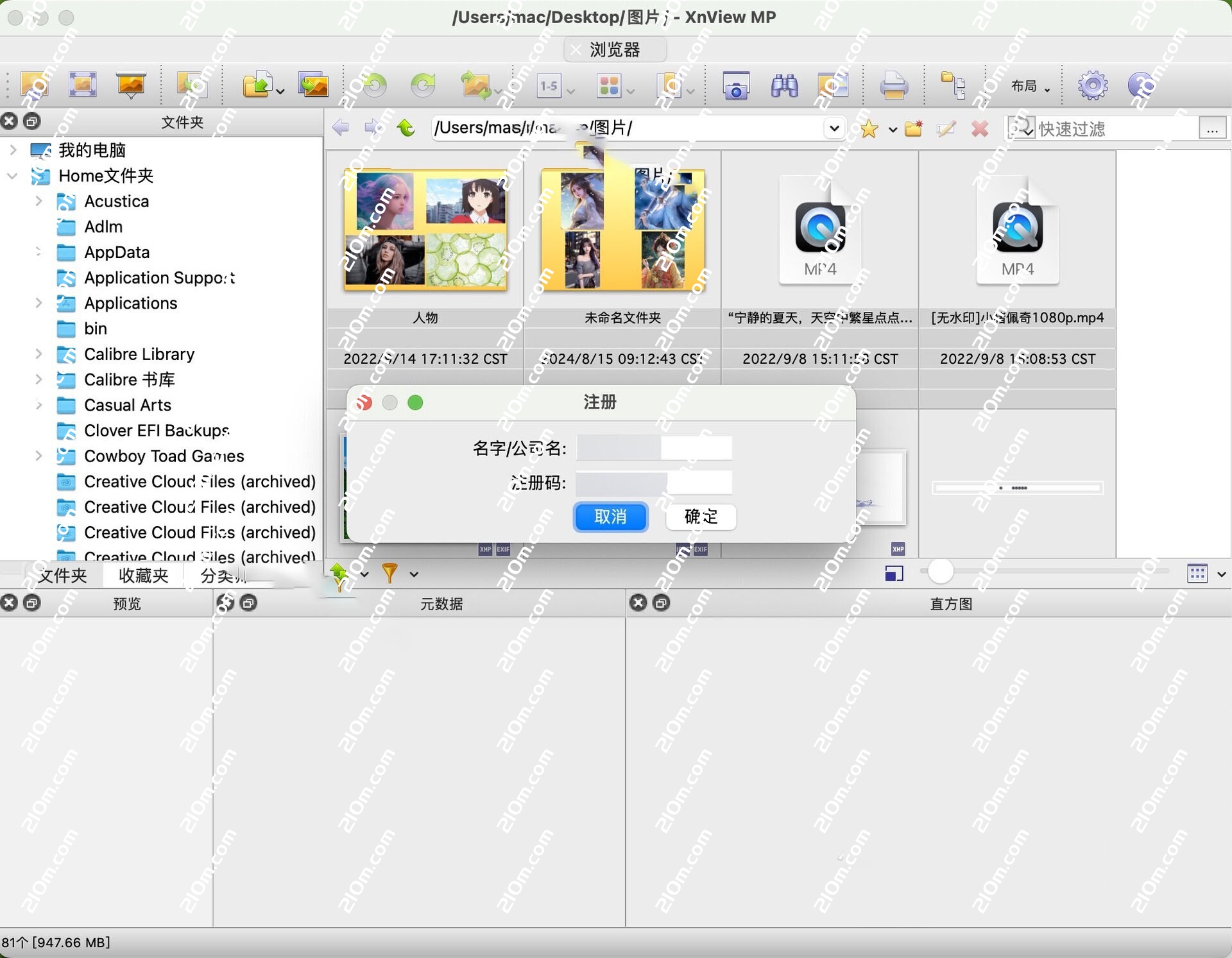Click the printer icon in toolbar
This screenshot has height=958, width=1232.
pyautogui.click(x=893, y=85)
